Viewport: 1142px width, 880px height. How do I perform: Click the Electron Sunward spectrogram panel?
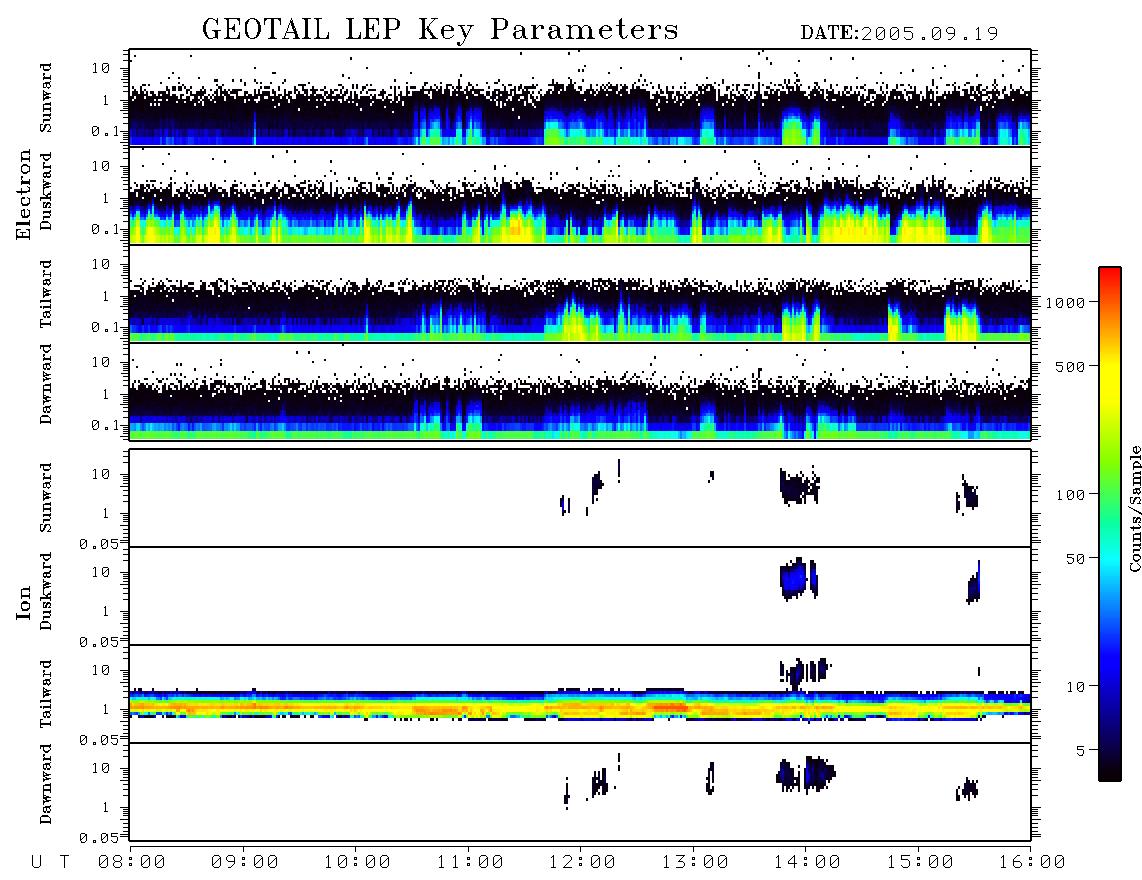(580, 98)
